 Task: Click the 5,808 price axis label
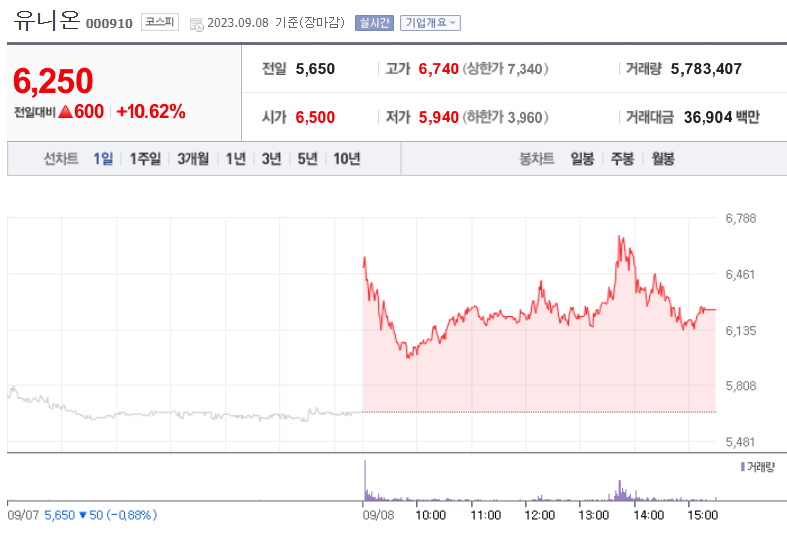[x=741, y=386]
